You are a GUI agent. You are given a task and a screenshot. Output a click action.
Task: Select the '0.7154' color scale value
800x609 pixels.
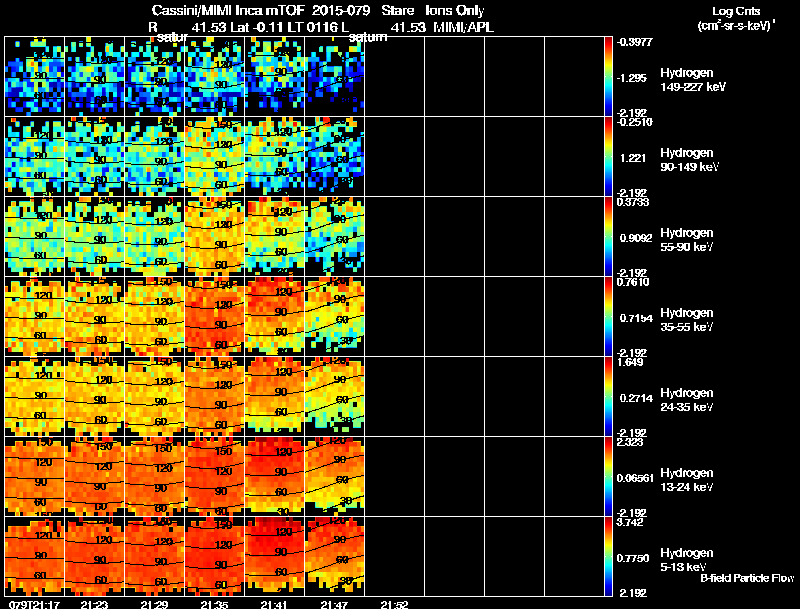(x=636, y=318)
